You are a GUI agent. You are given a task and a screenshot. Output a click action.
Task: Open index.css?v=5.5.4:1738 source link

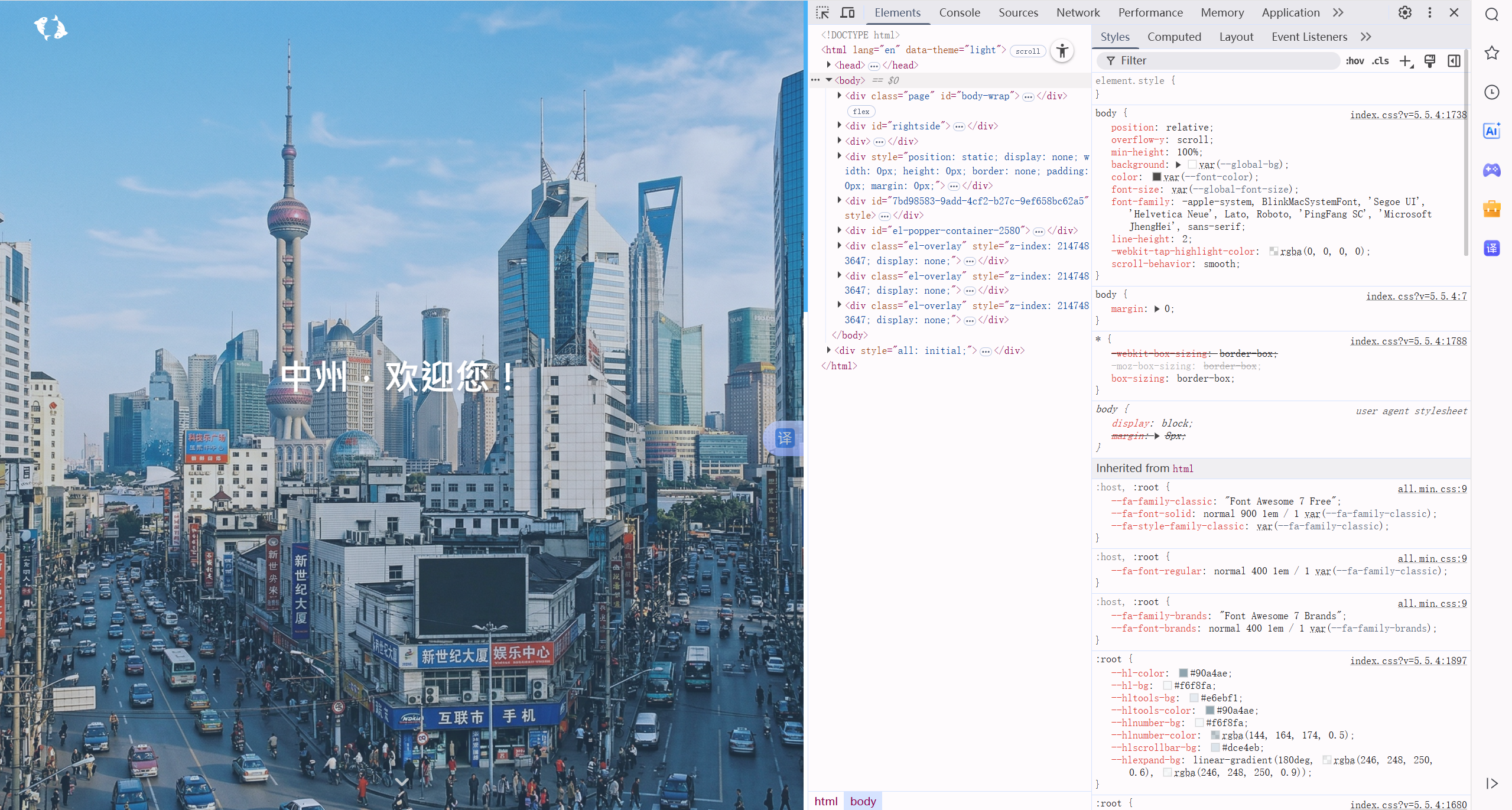[1407, 115]
